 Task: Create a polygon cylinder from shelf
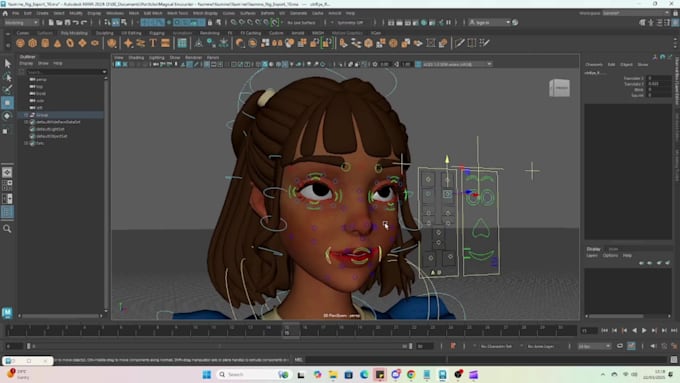45,43
